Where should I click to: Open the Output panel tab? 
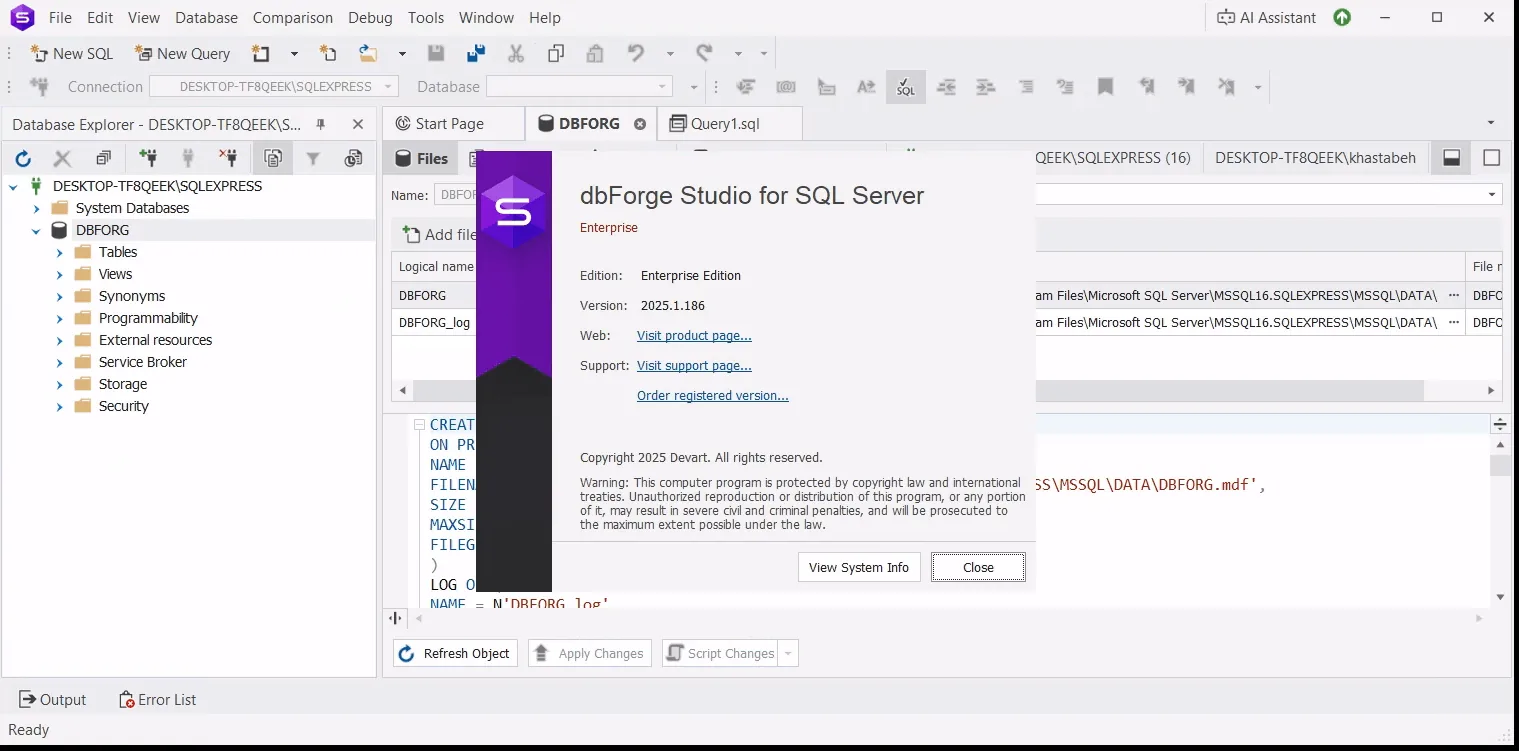(x=53, y=700)
